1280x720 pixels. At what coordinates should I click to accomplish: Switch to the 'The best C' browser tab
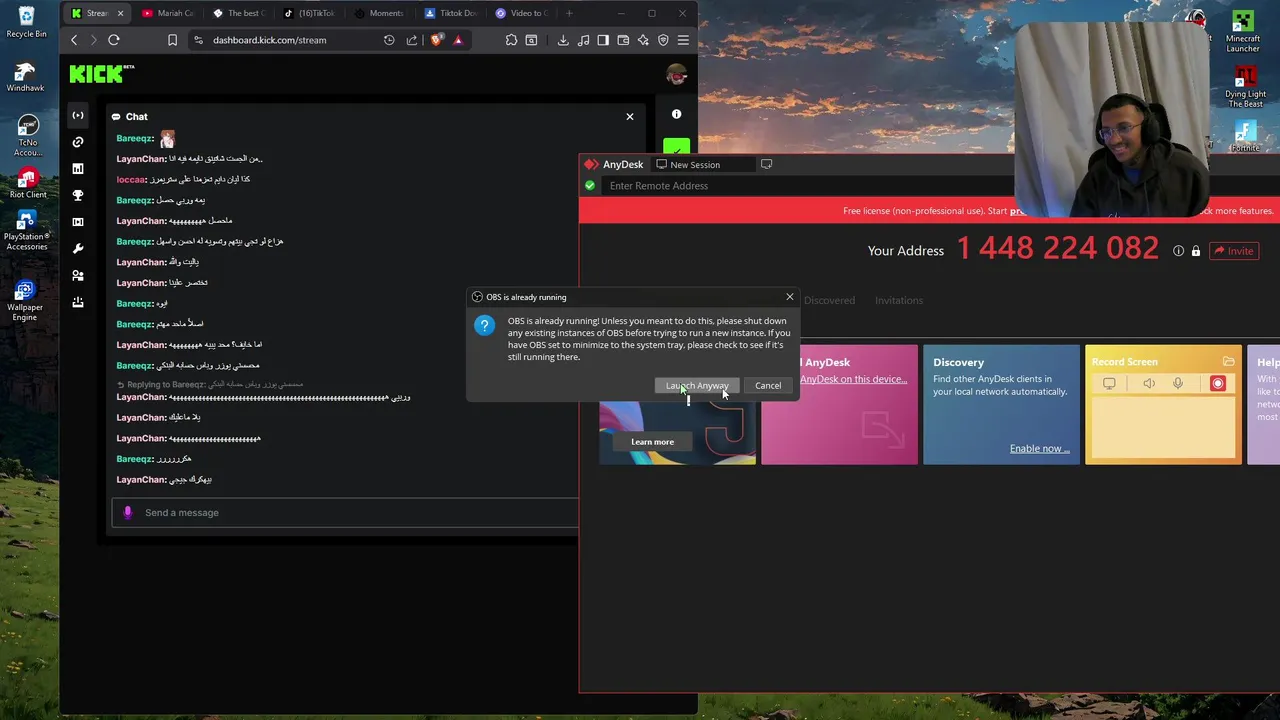pyautogui.click(x=239, y=13)
